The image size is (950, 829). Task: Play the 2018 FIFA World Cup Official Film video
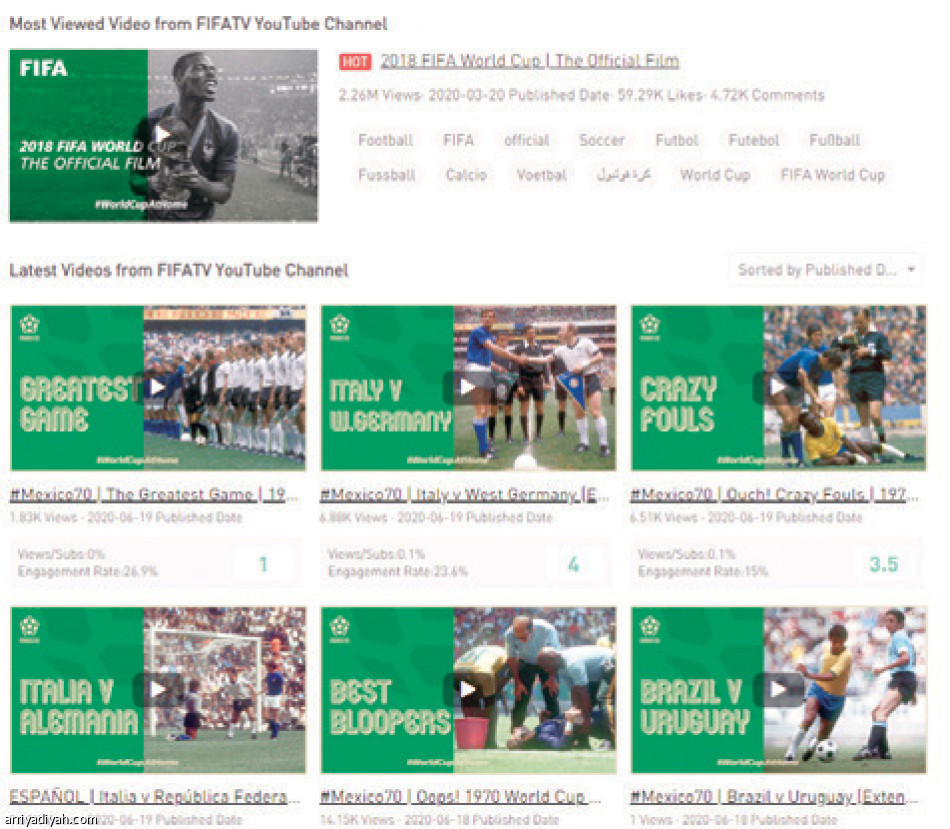[163, 134]
